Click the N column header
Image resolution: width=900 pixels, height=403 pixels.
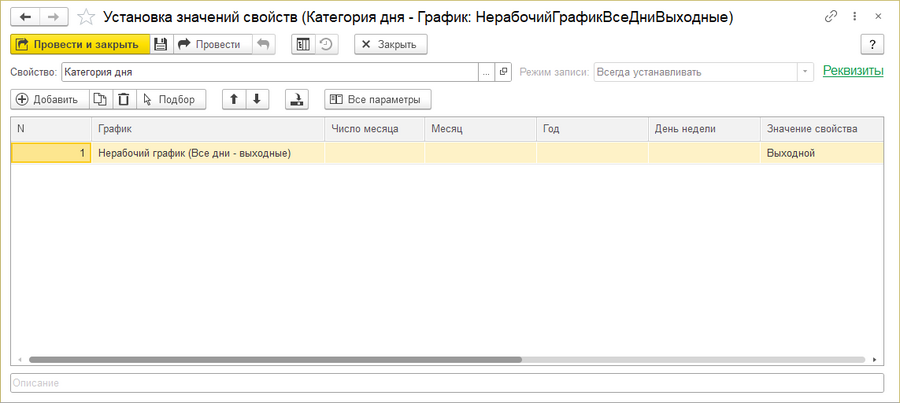coord(51,129)
